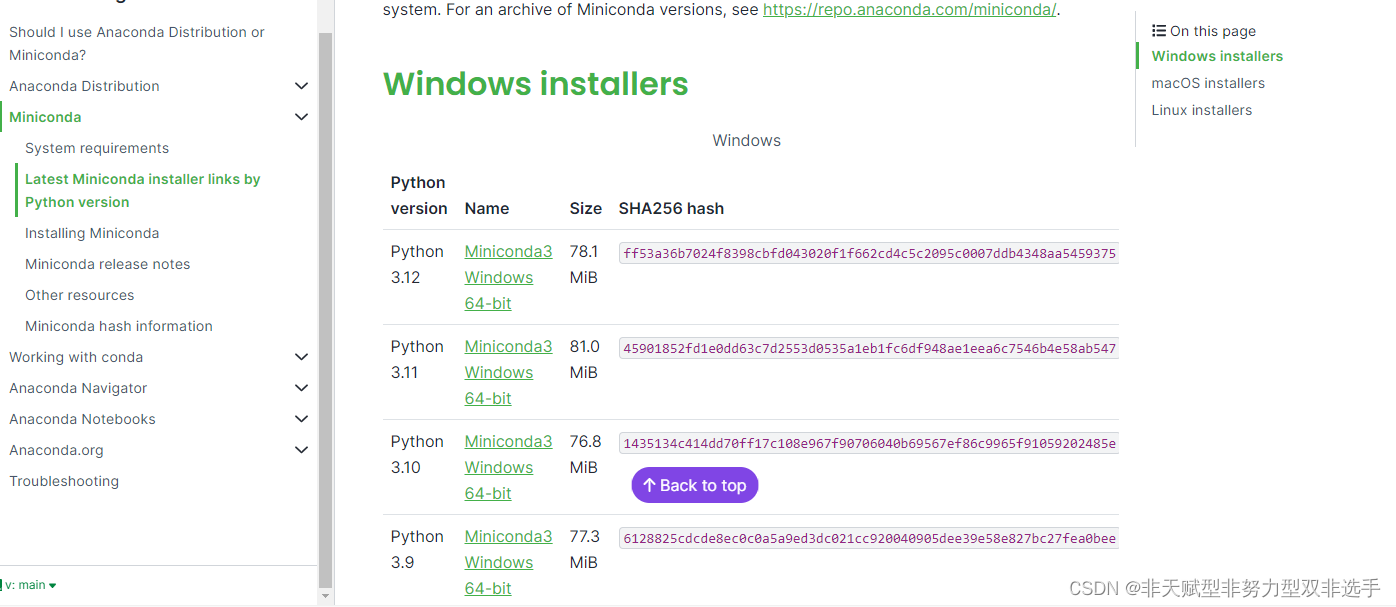Open Anaconda Notebooks section
This screenshot has width=1396, height=607.
[x=82, y=419]
